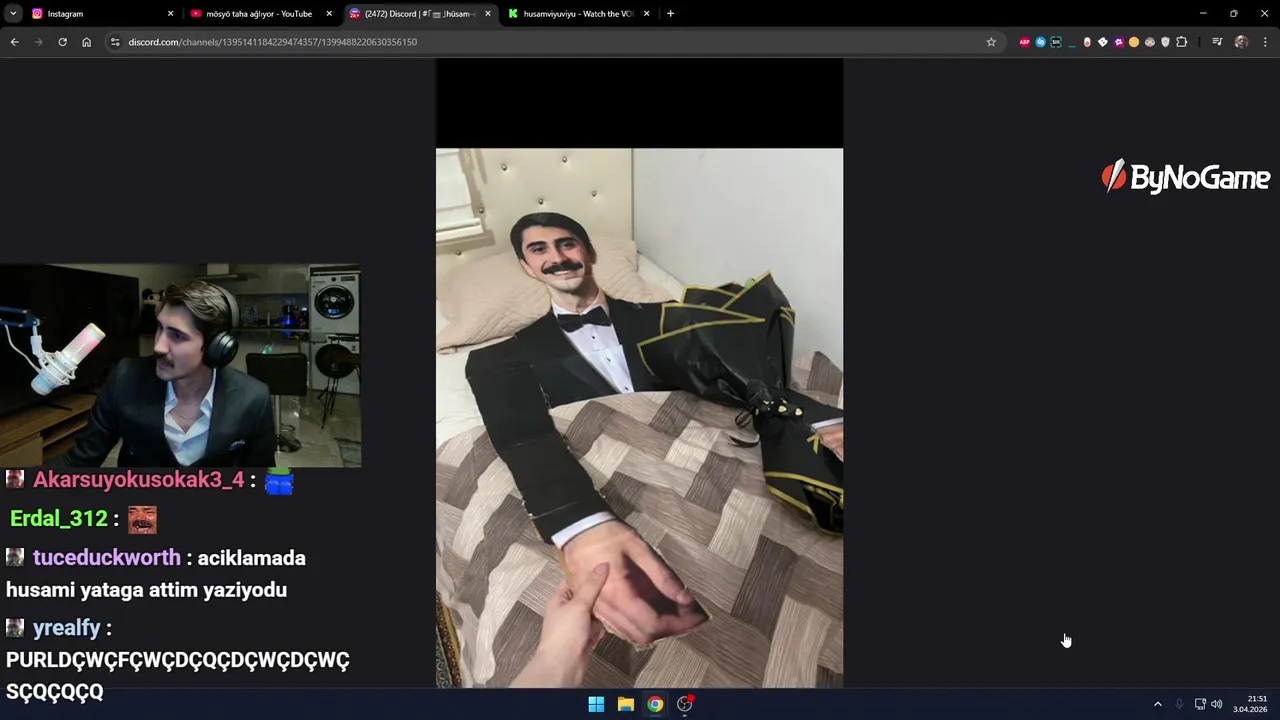Expand the tab search dropdown
Viewport: 1280px width, 720px height.
tap(13, 14)
